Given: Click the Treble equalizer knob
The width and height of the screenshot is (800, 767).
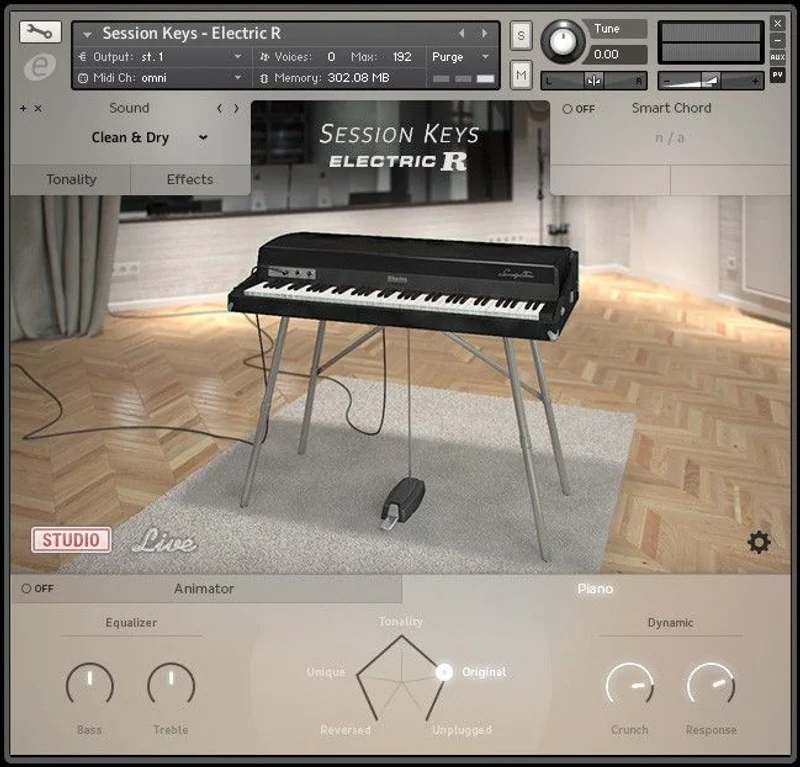Looking at the screenshot, I should [x=171, y=685].
